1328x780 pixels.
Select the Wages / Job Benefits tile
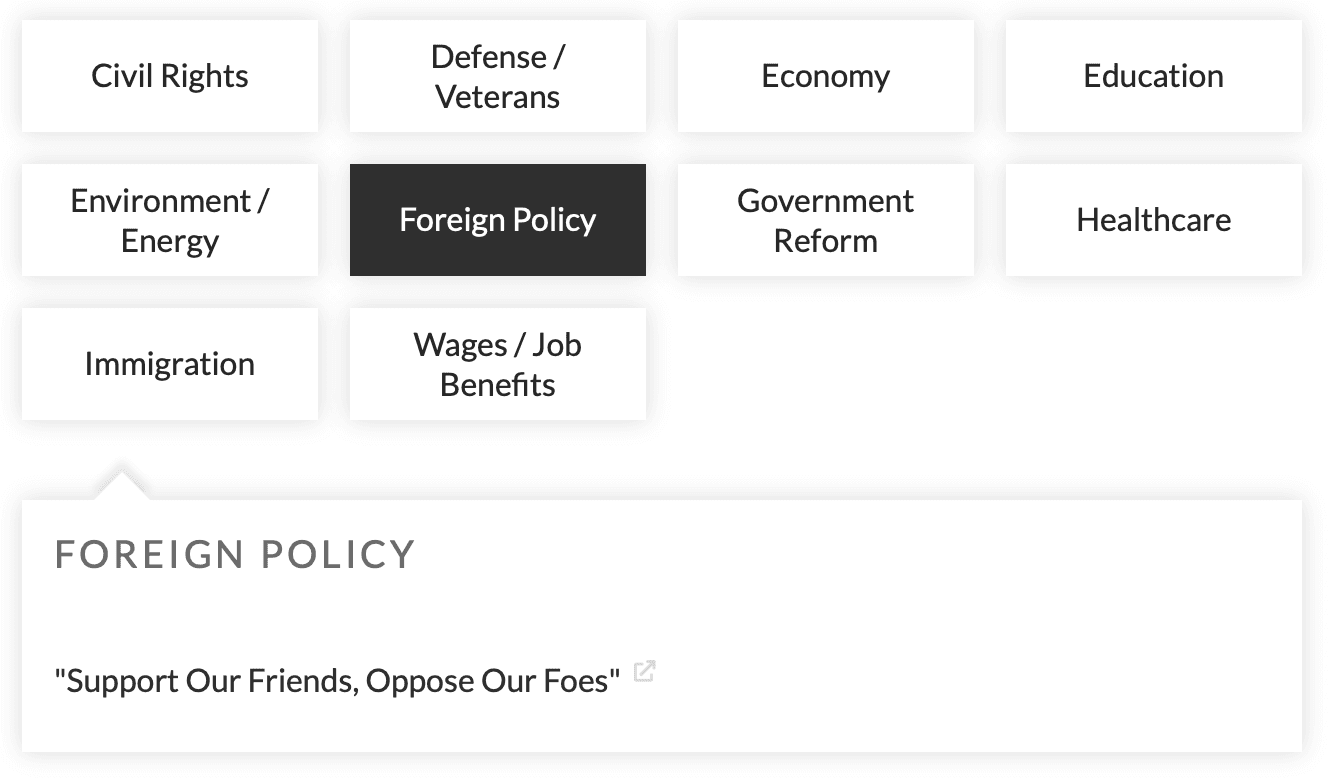pos(497,364)
